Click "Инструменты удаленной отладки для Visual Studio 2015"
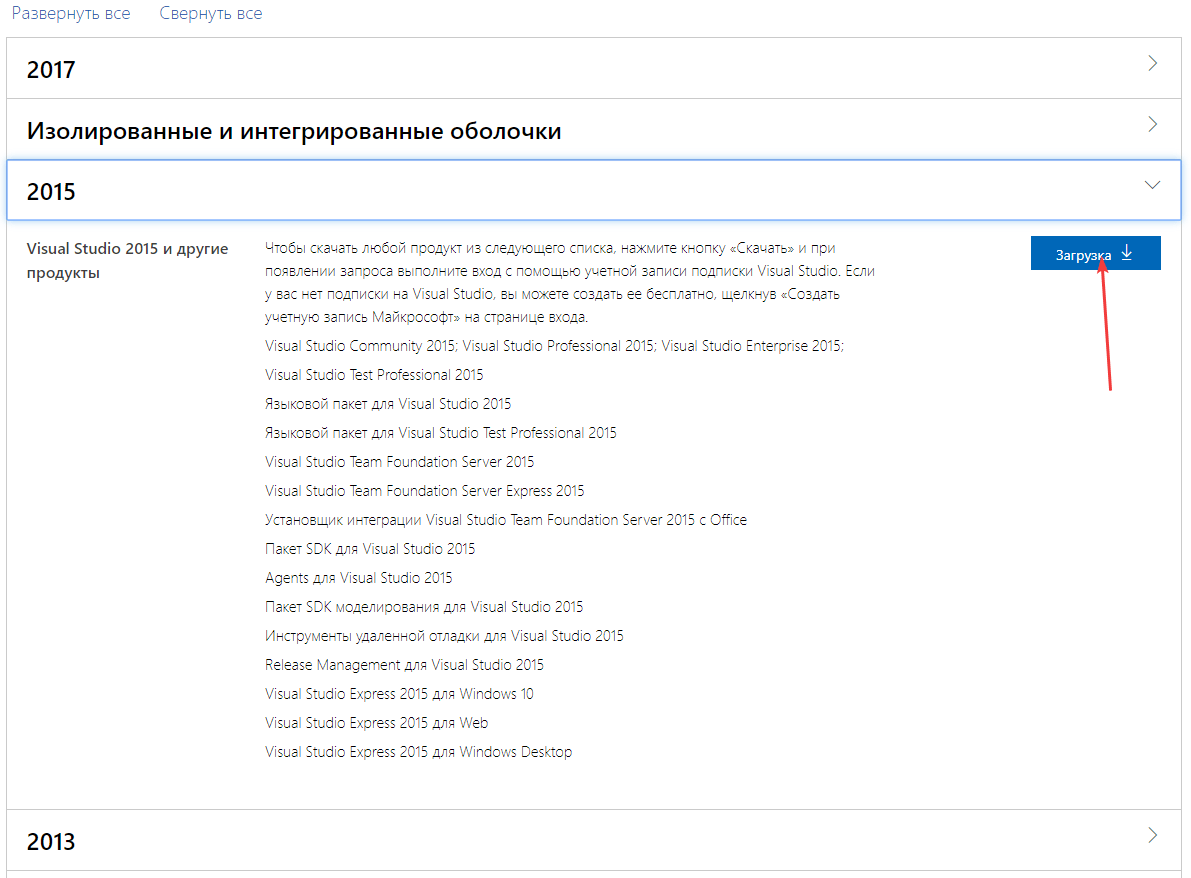This screenshot has height=878, width=1191. [444, 636]
